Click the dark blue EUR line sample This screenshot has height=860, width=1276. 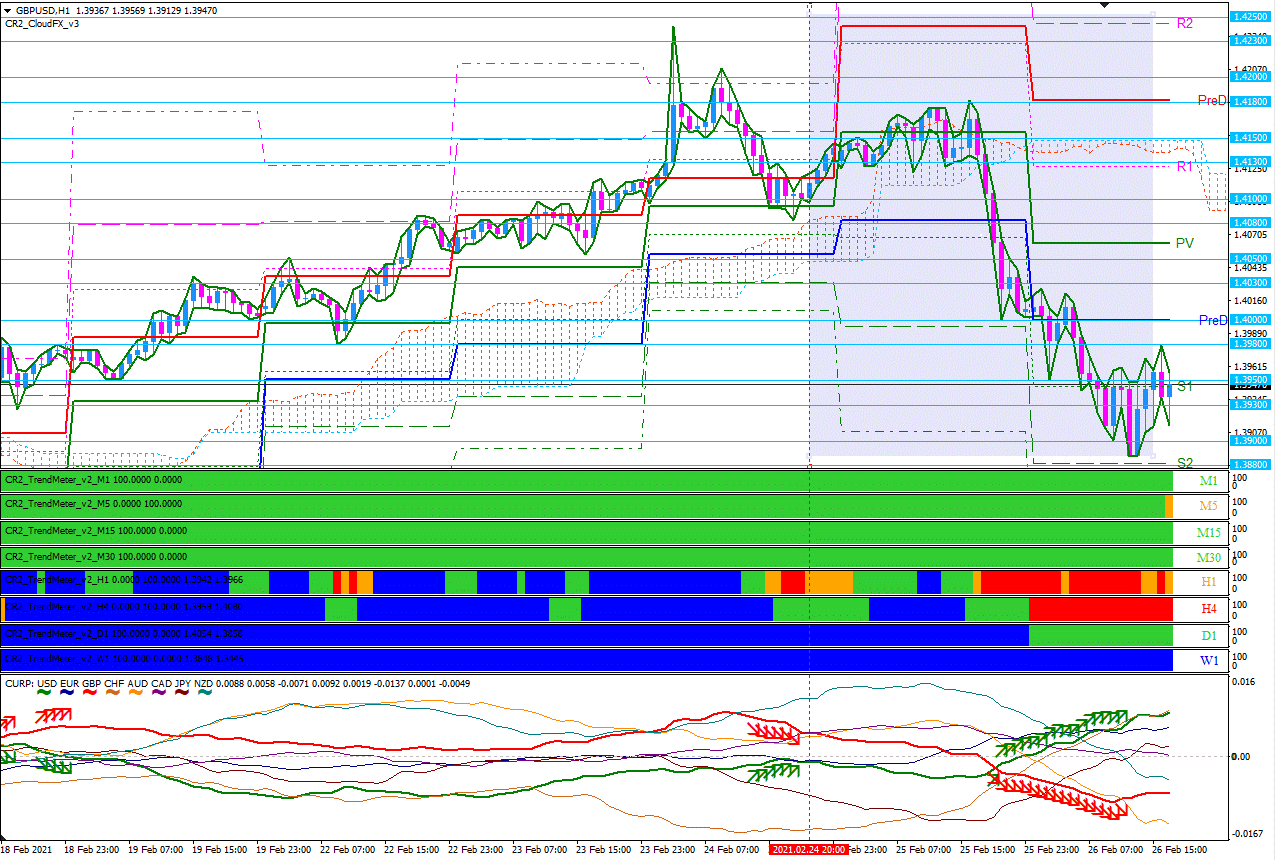pos(68,694)
